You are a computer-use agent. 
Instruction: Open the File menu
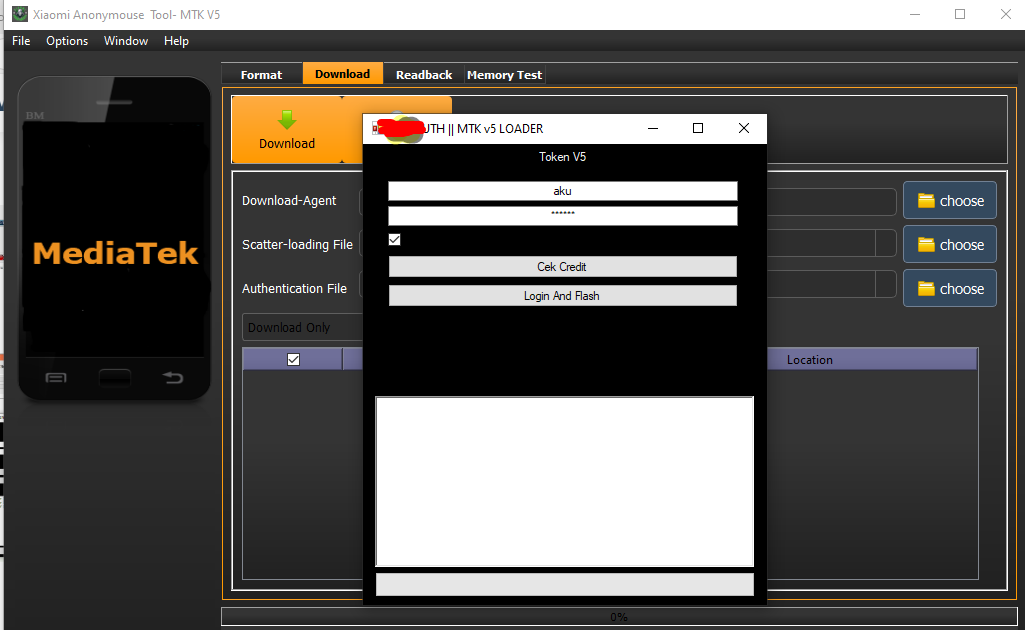(21, 41)
